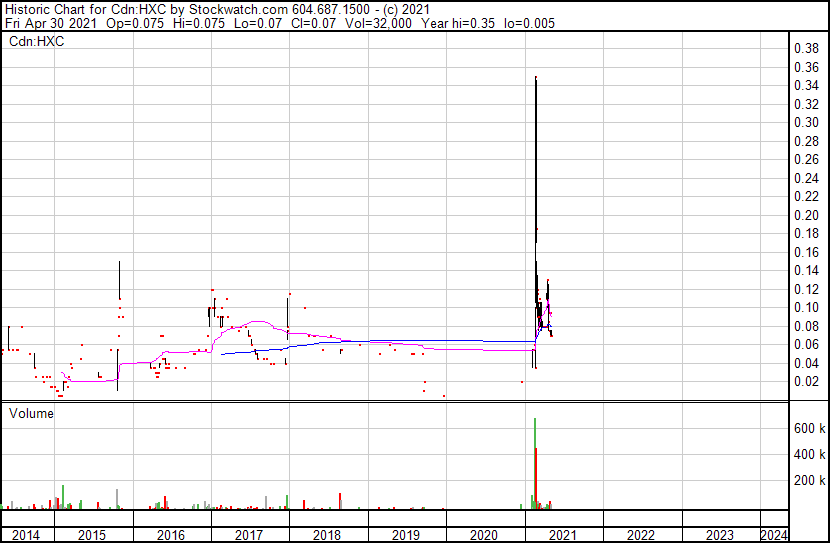Click the 0.38 price axis label
Screen dimensions: 830x543
[806, 49]
